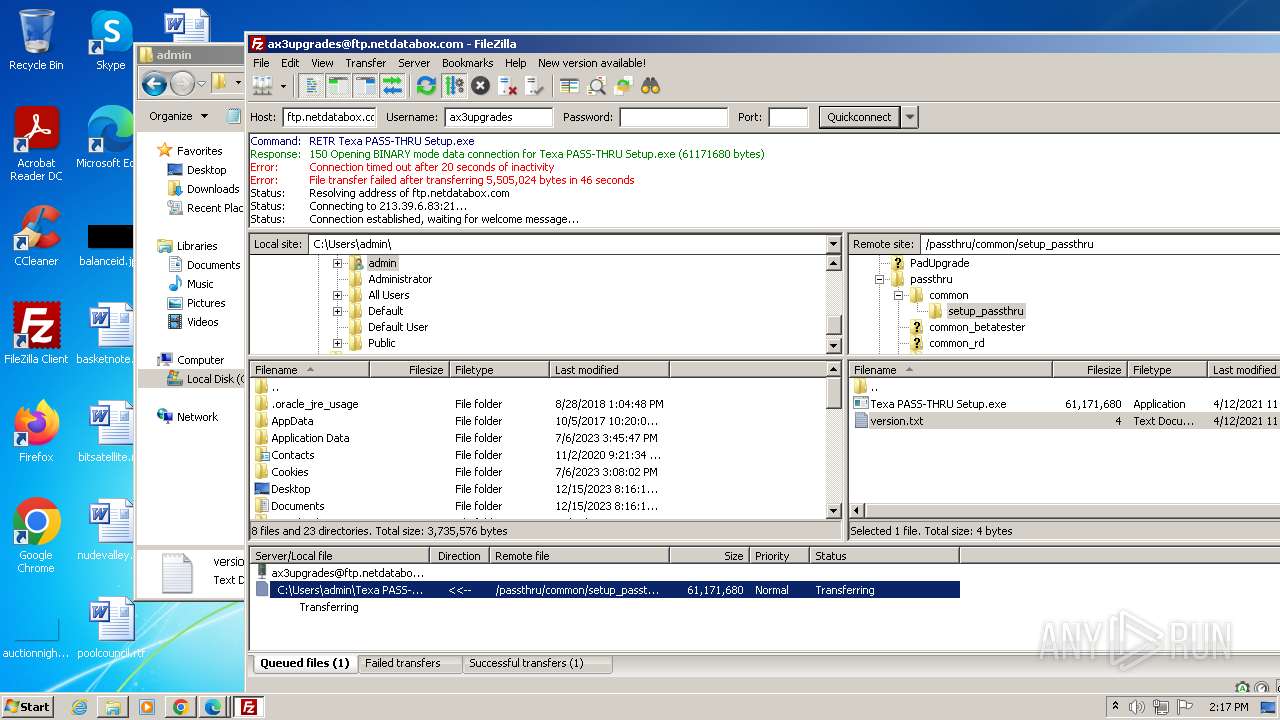Toggle the remote directory tree display

click(365, 86)
